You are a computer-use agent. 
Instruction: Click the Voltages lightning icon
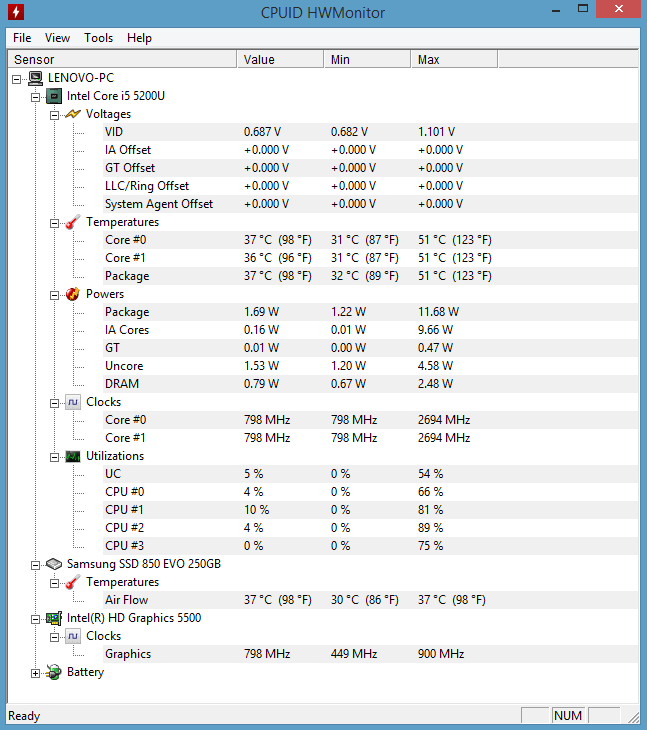pos(73,114)
